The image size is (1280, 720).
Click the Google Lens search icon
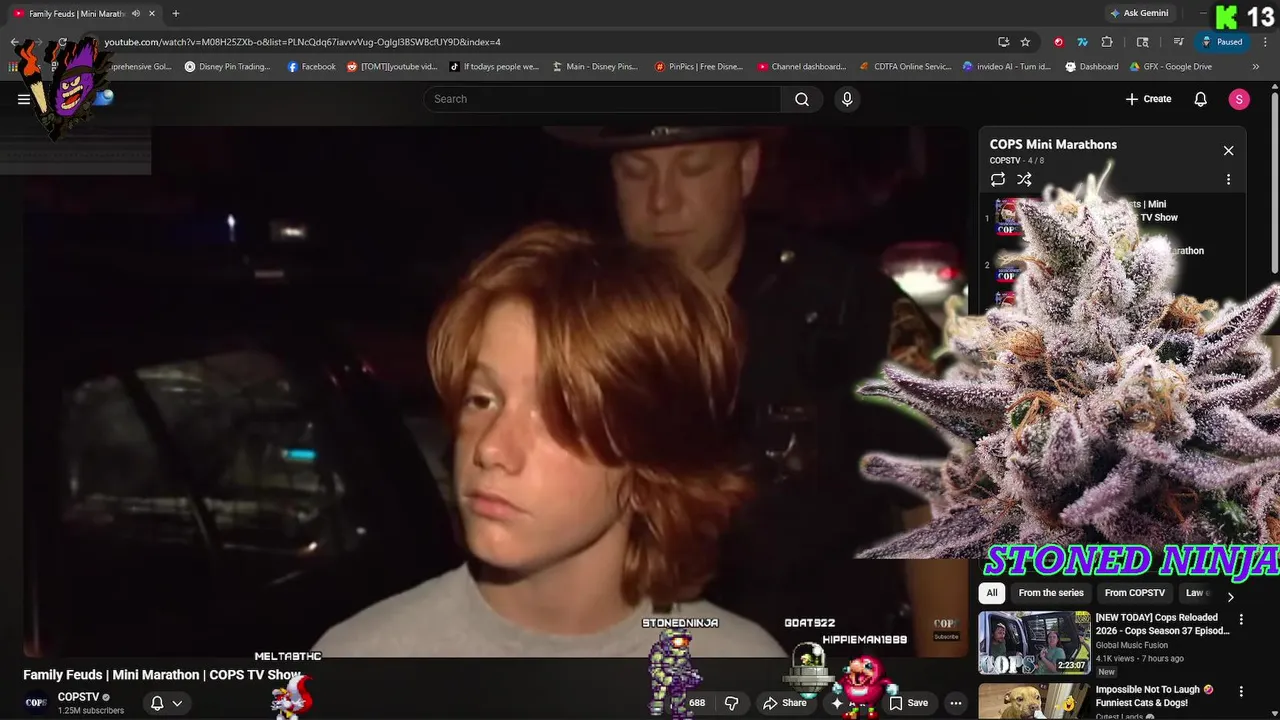[x=1143, y=42]
